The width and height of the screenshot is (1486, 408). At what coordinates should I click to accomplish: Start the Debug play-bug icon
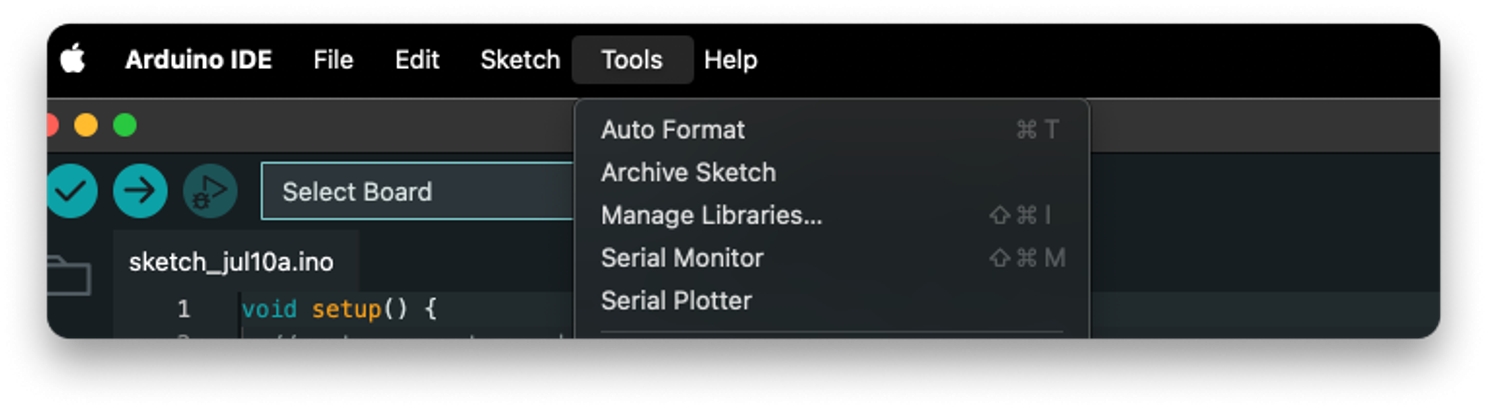210,191
